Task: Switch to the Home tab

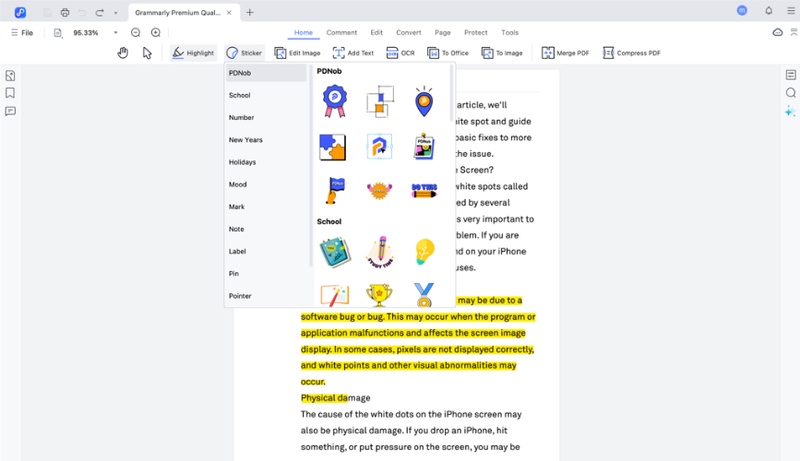Action: pos(303,33)
